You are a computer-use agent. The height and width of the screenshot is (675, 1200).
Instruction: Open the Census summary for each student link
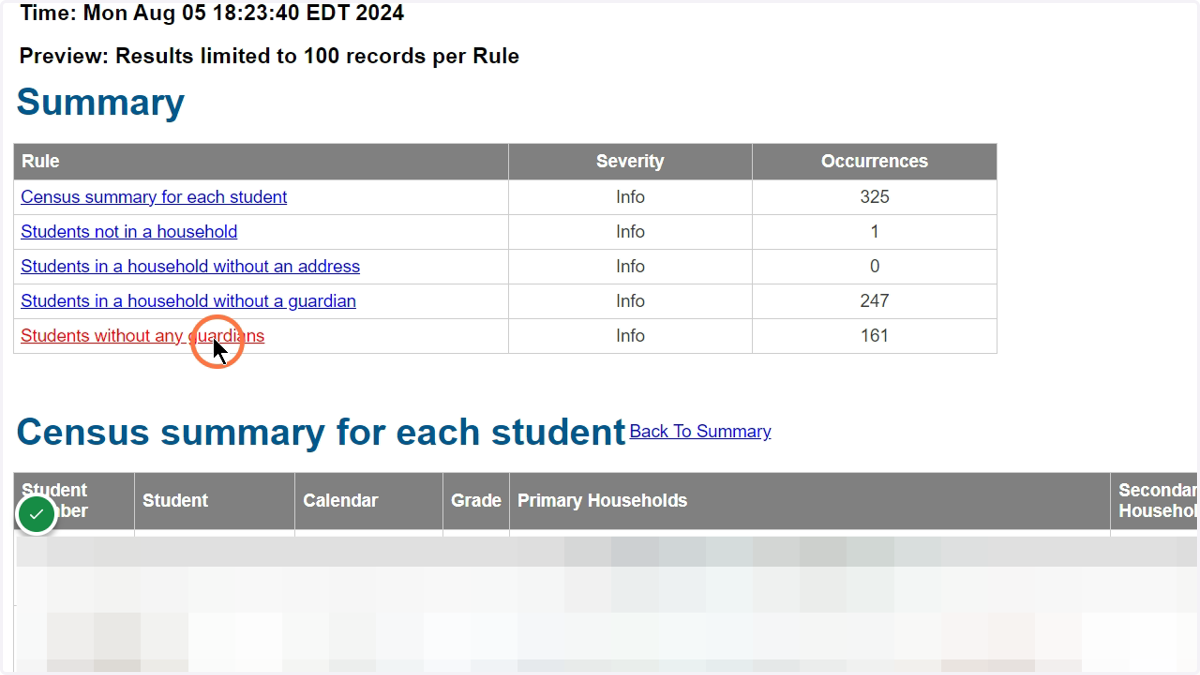coord(154,197)
